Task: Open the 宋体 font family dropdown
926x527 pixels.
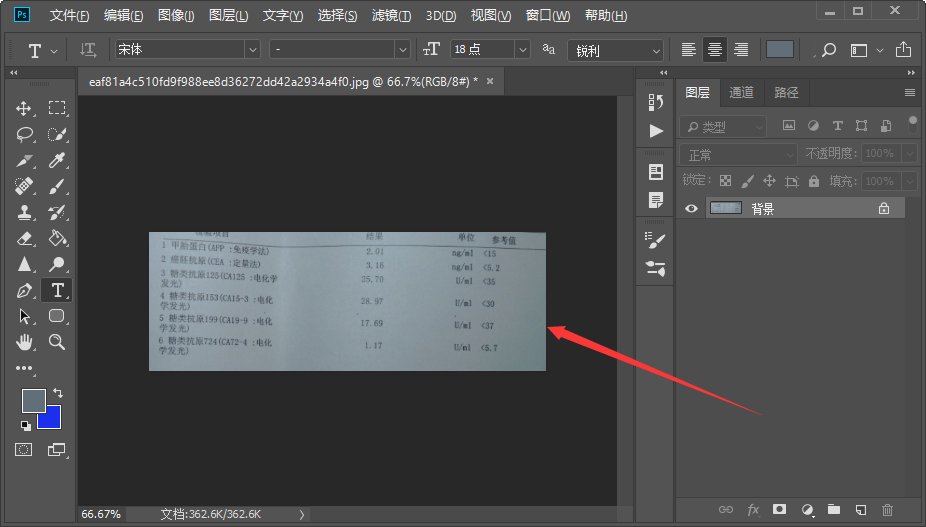Action: (x=252, y=50)
